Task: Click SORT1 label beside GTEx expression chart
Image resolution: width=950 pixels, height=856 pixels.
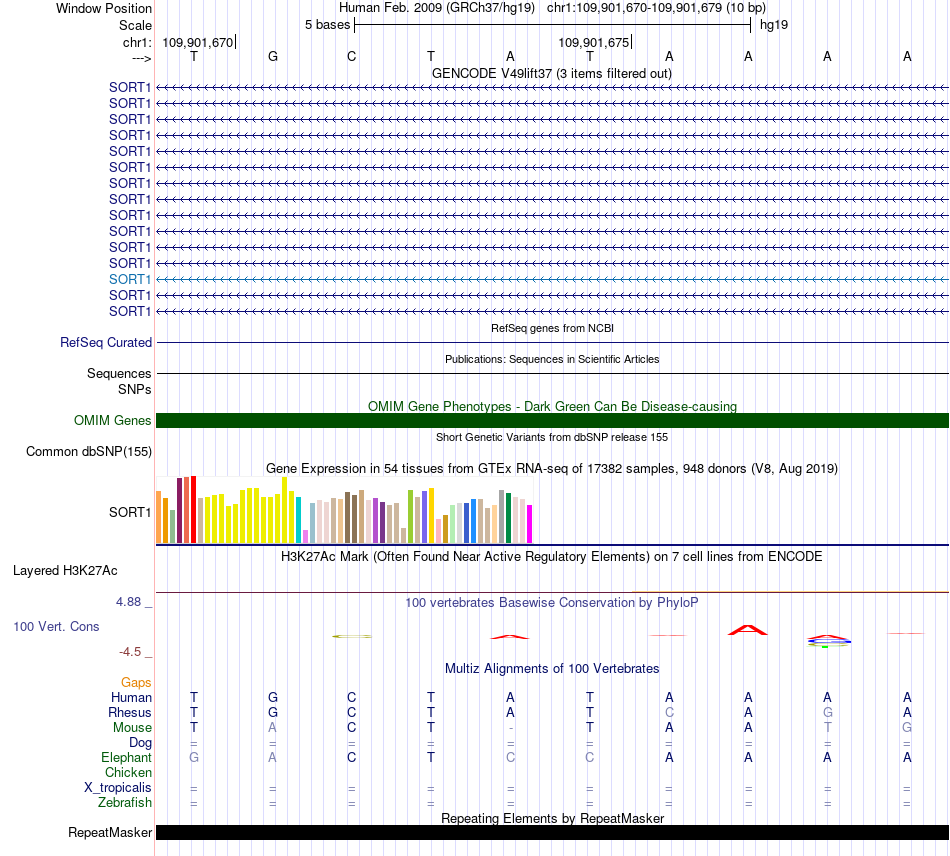Action: click(x=130, y=513)
